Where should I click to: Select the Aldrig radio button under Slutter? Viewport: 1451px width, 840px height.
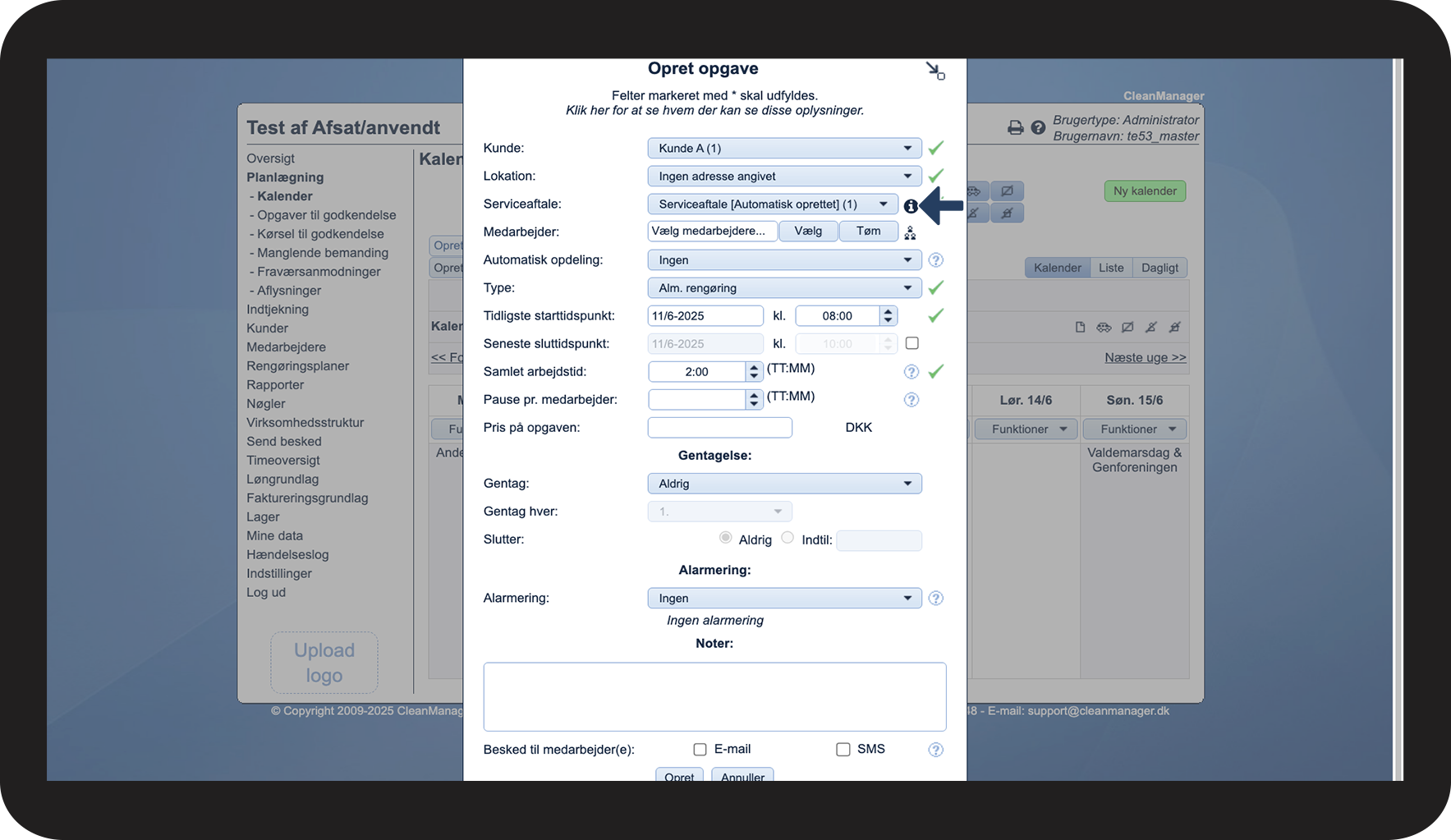tap(725, 538)
